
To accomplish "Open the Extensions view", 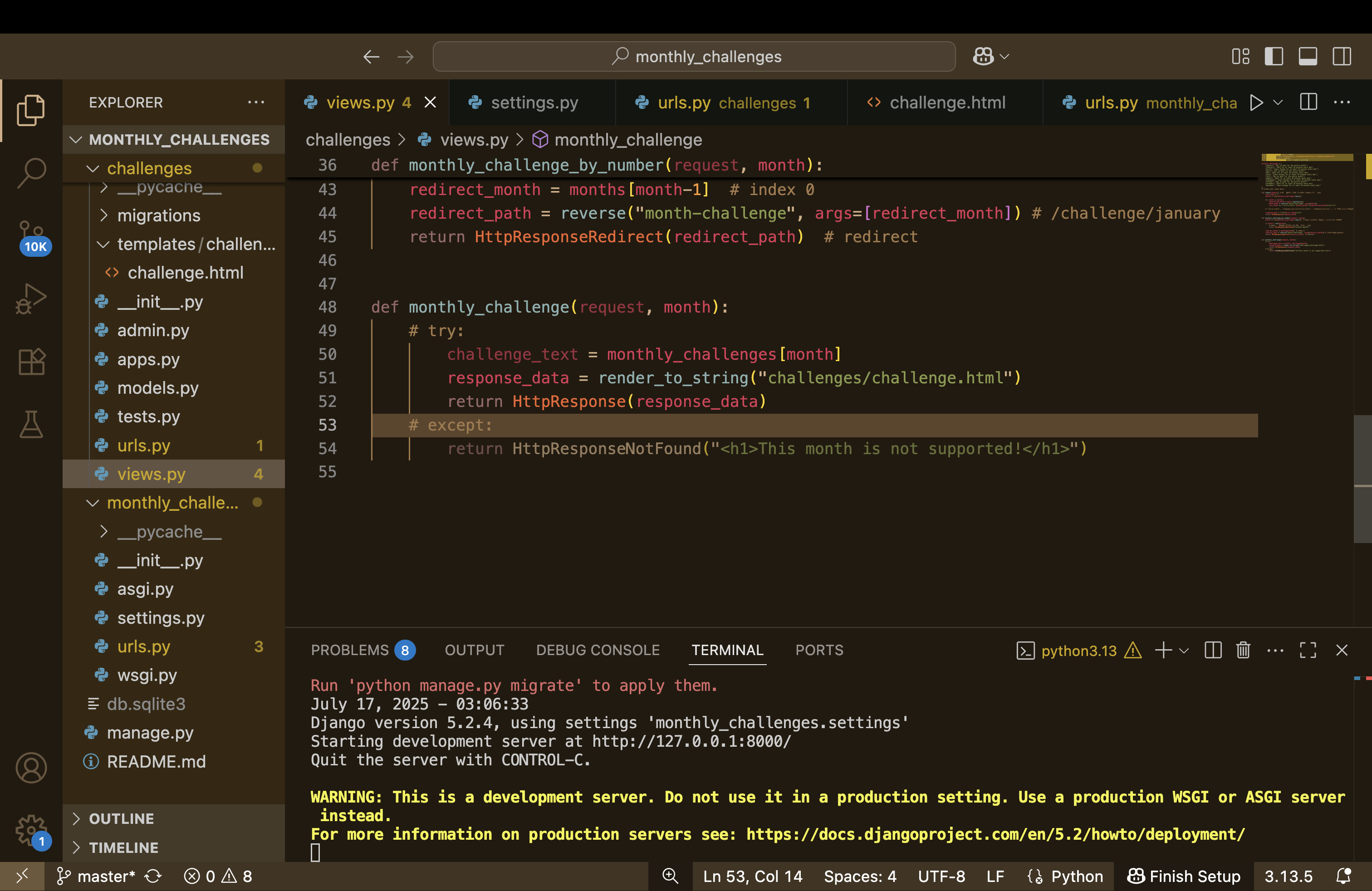I will 31,362.
